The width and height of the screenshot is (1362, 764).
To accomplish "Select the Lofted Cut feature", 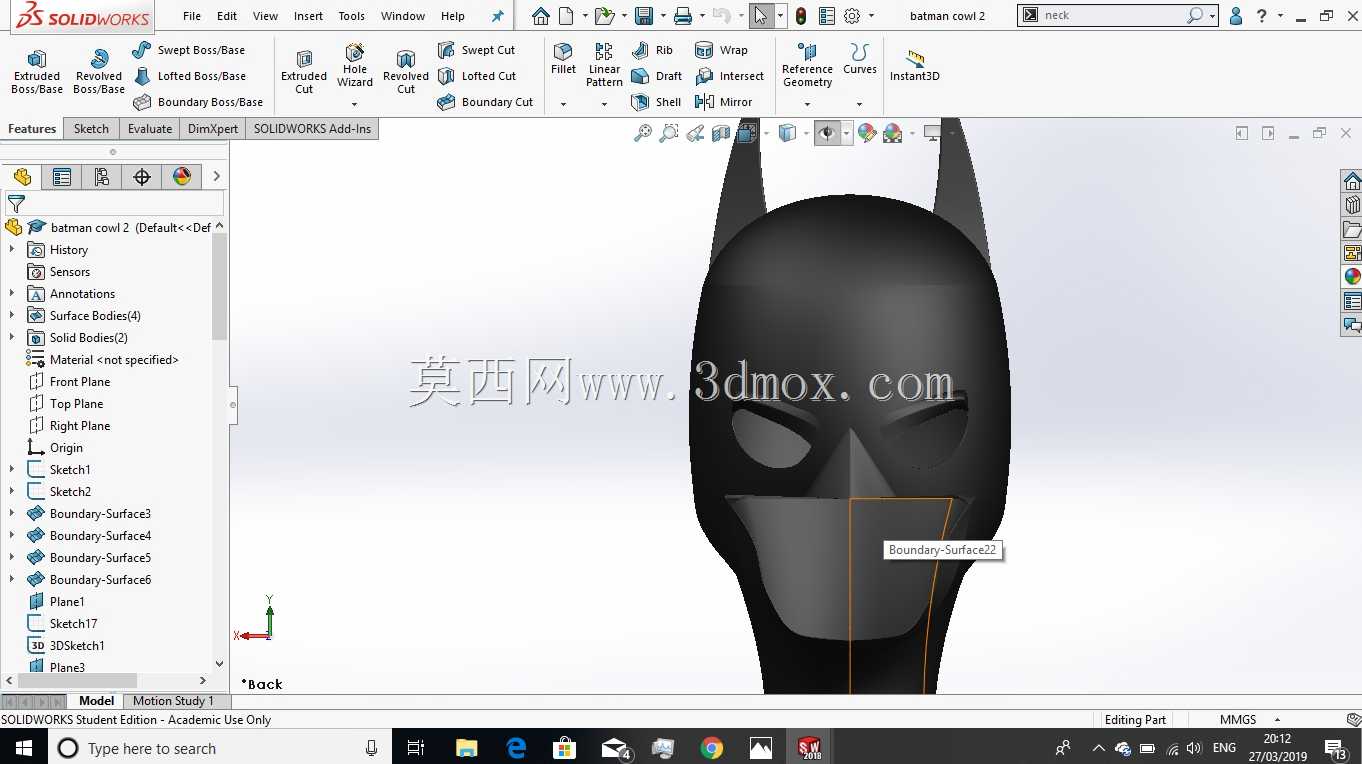I will tap(477, 76).
